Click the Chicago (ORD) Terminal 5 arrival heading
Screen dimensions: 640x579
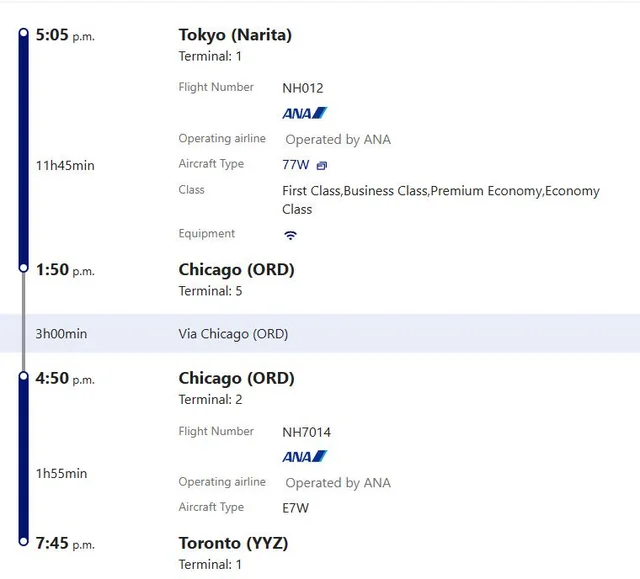(x=236, y=269)
